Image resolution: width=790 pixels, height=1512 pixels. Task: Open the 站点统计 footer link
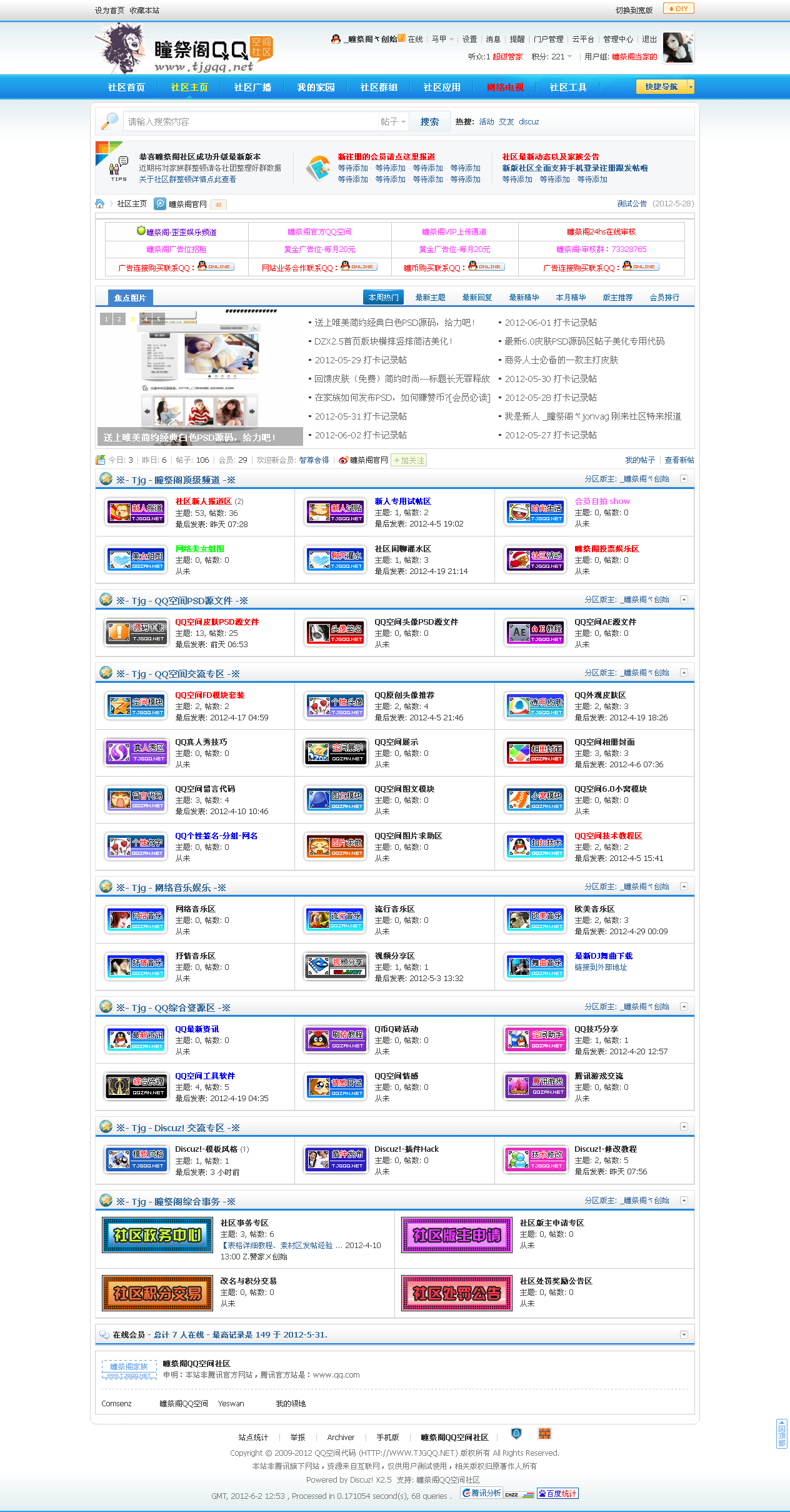point(253,1437)
